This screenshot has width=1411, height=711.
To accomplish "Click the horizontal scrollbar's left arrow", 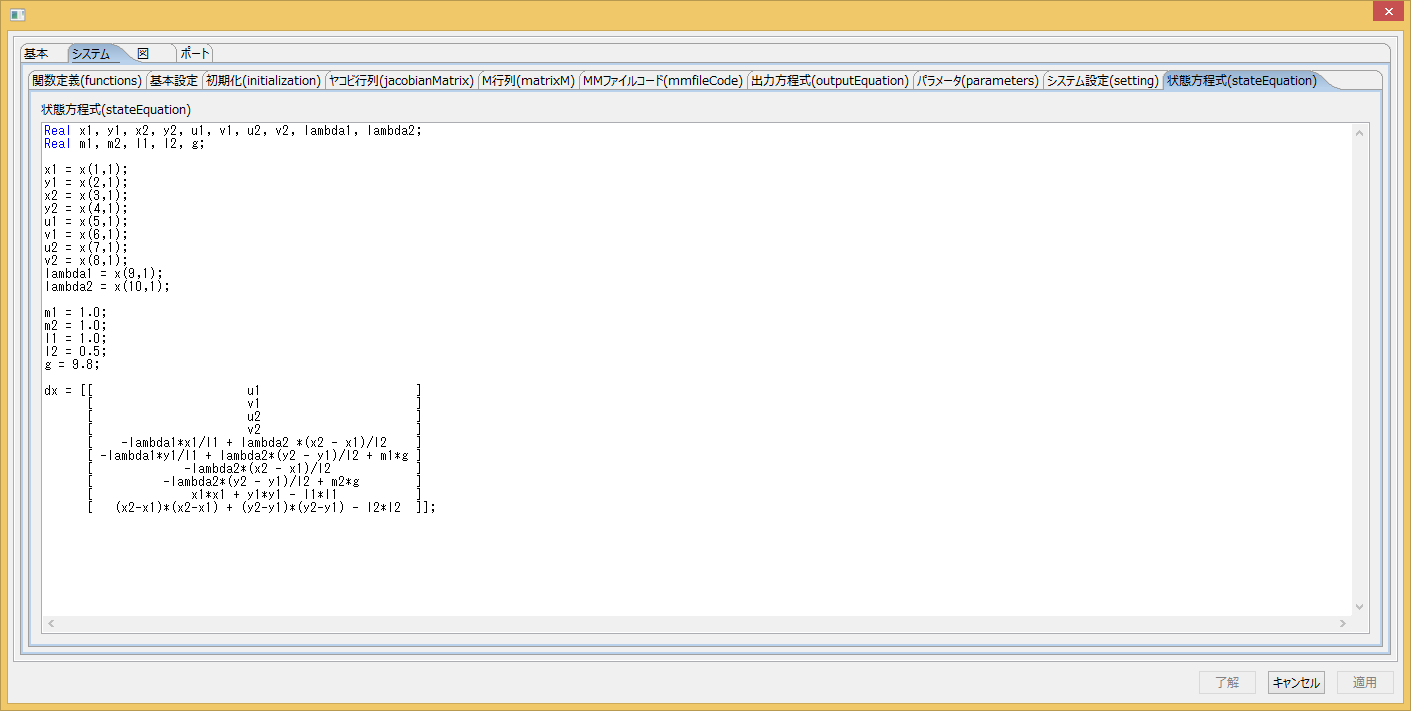I will [x=52, y=623].
